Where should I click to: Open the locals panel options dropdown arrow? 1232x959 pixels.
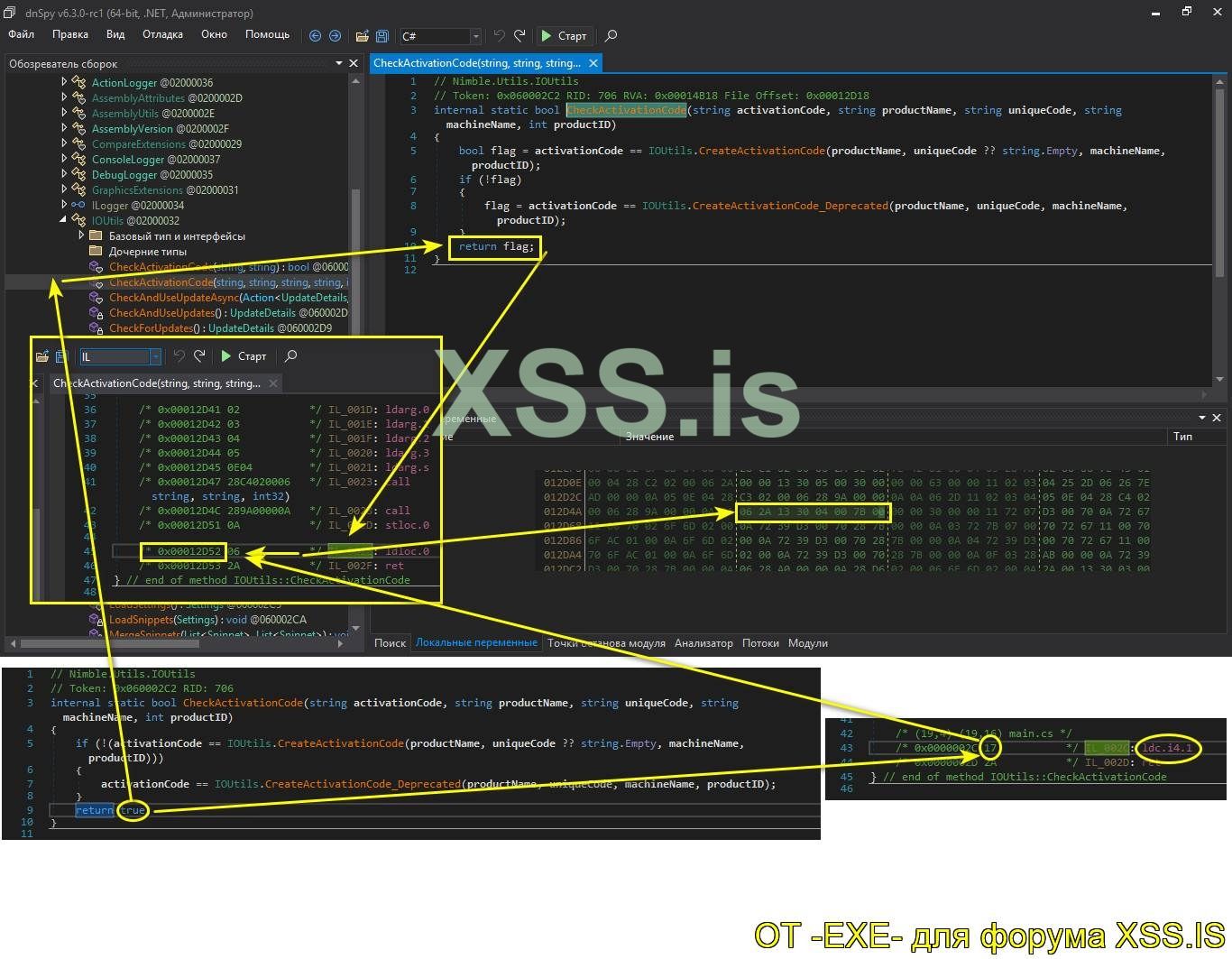pos(1202,418)
